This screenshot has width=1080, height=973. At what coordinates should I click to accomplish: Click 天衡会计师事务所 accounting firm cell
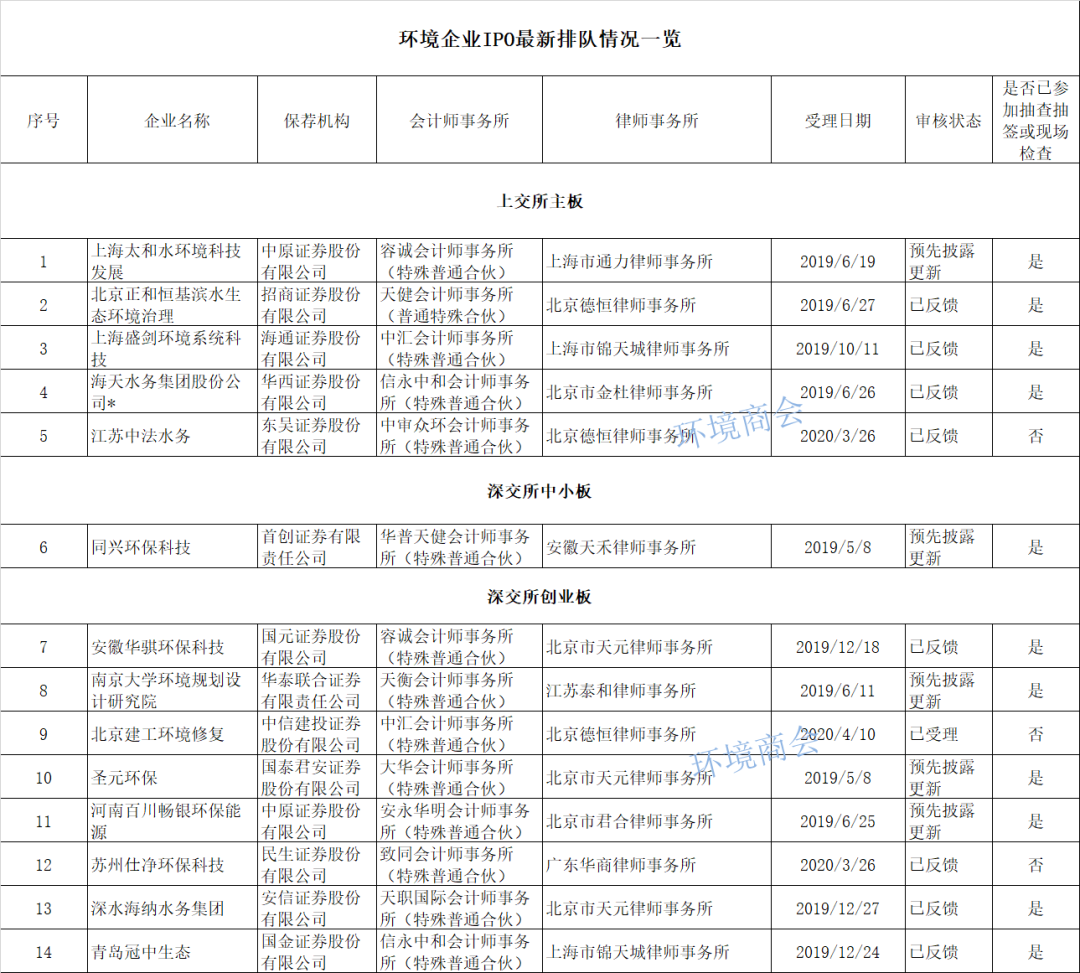click(459, 690)
